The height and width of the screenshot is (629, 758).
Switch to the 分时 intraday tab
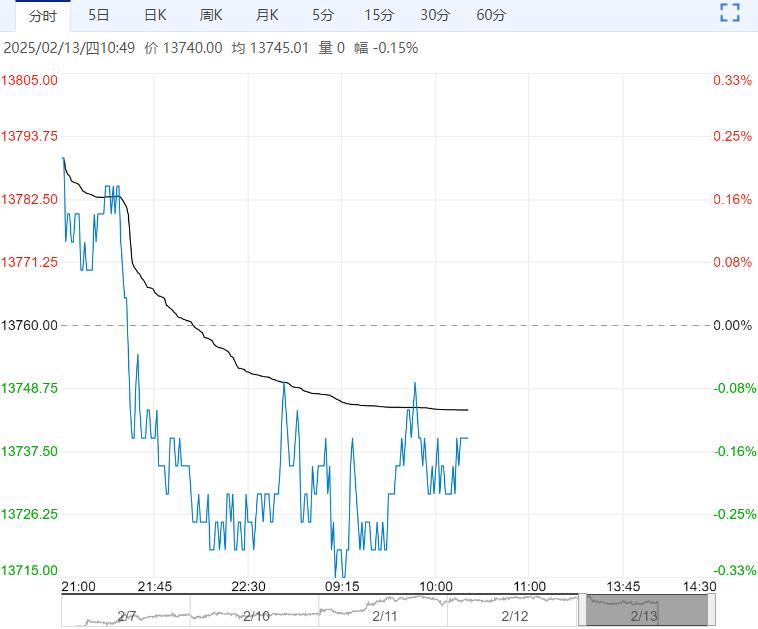(x=43, y=16)
